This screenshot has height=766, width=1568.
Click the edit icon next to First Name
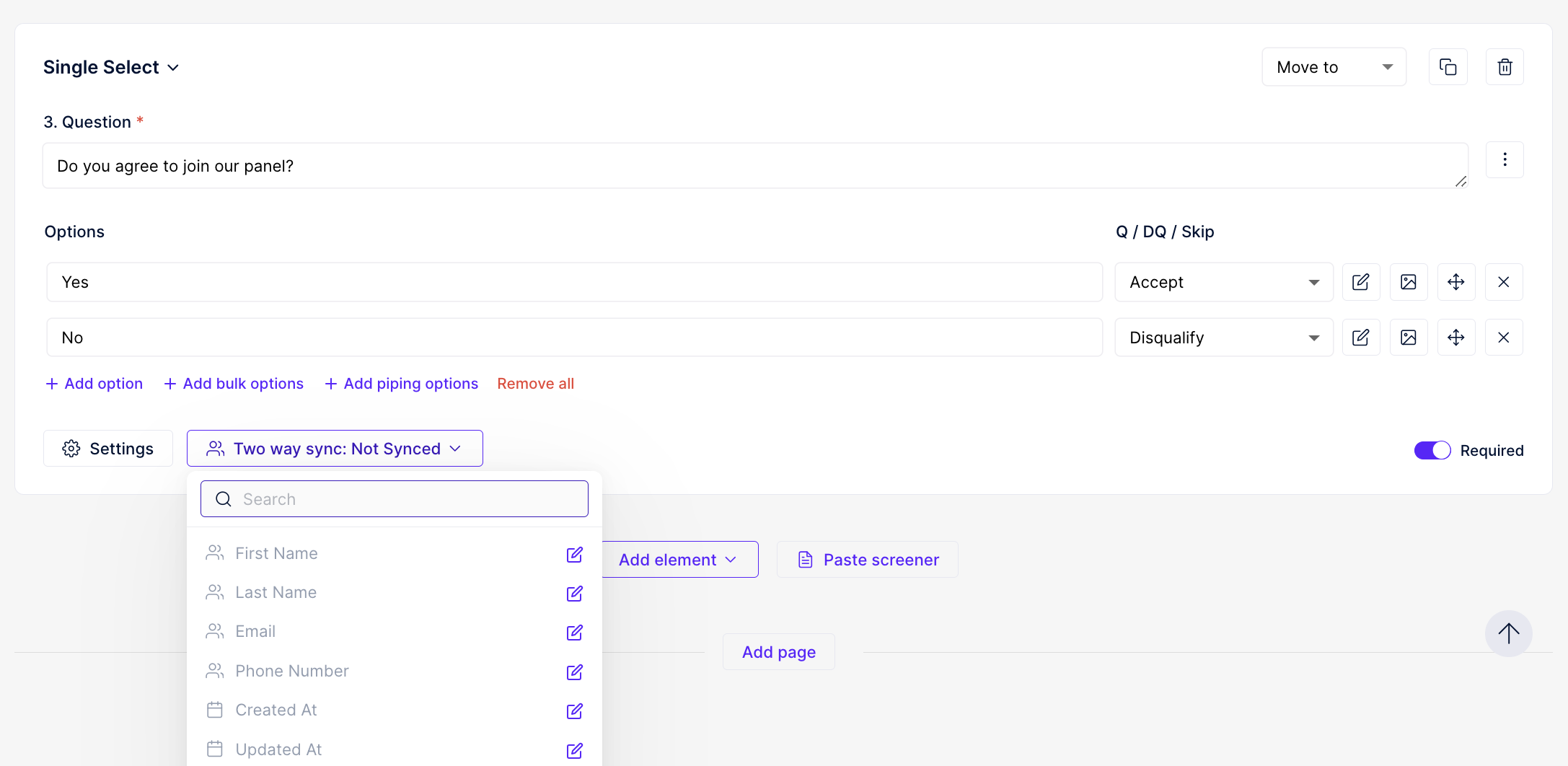pos(575,554)
